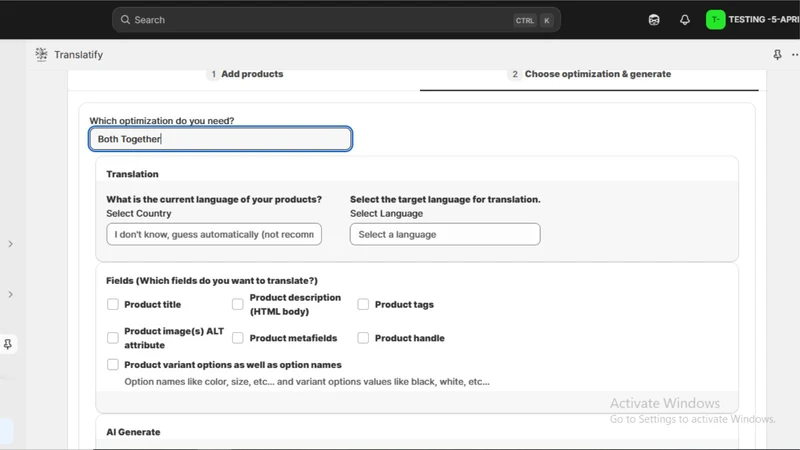800x450 pixels.
Task: Open the Select Country dropdown
Action: [214, 234]
